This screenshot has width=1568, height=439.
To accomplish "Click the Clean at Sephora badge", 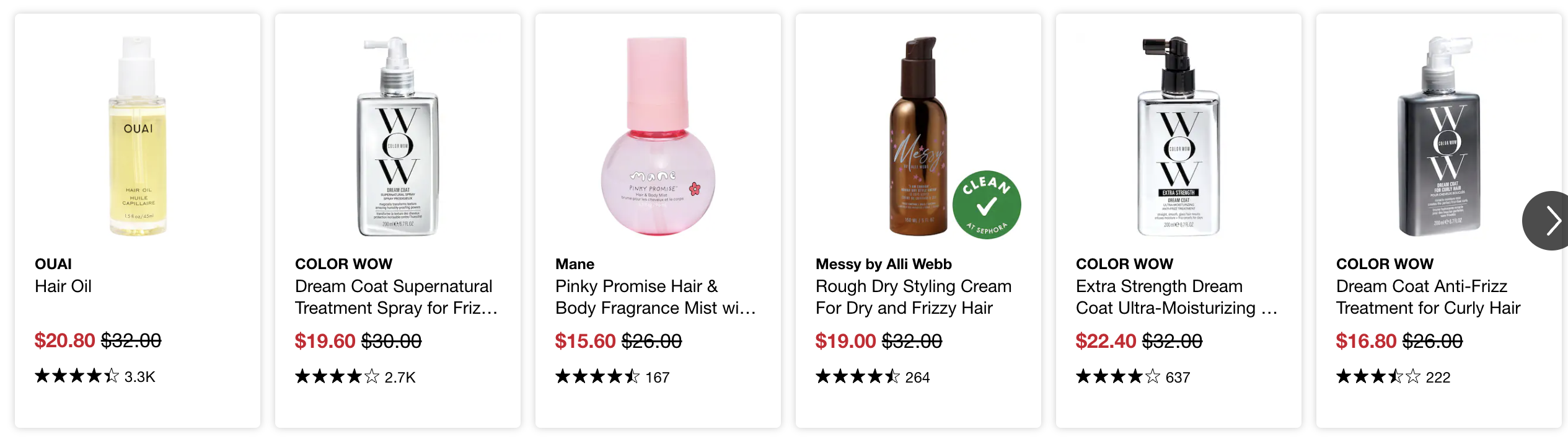I will tap(986, 205).
